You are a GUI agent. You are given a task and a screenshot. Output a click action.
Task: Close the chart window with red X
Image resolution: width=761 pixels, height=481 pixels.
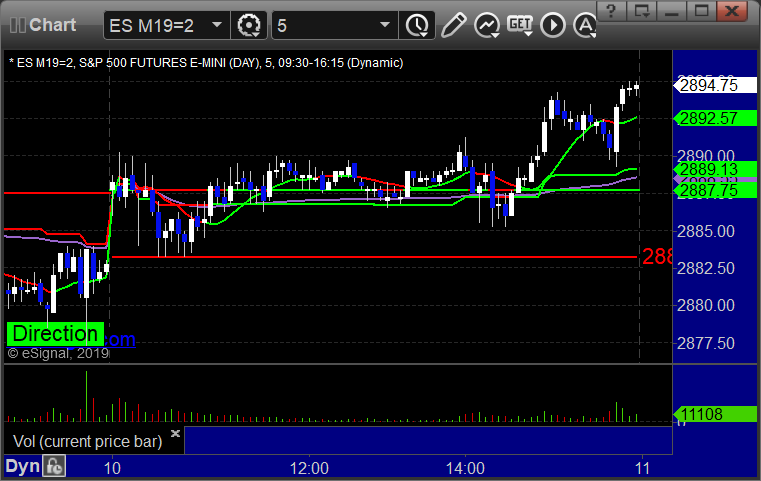tap(732, 11)
